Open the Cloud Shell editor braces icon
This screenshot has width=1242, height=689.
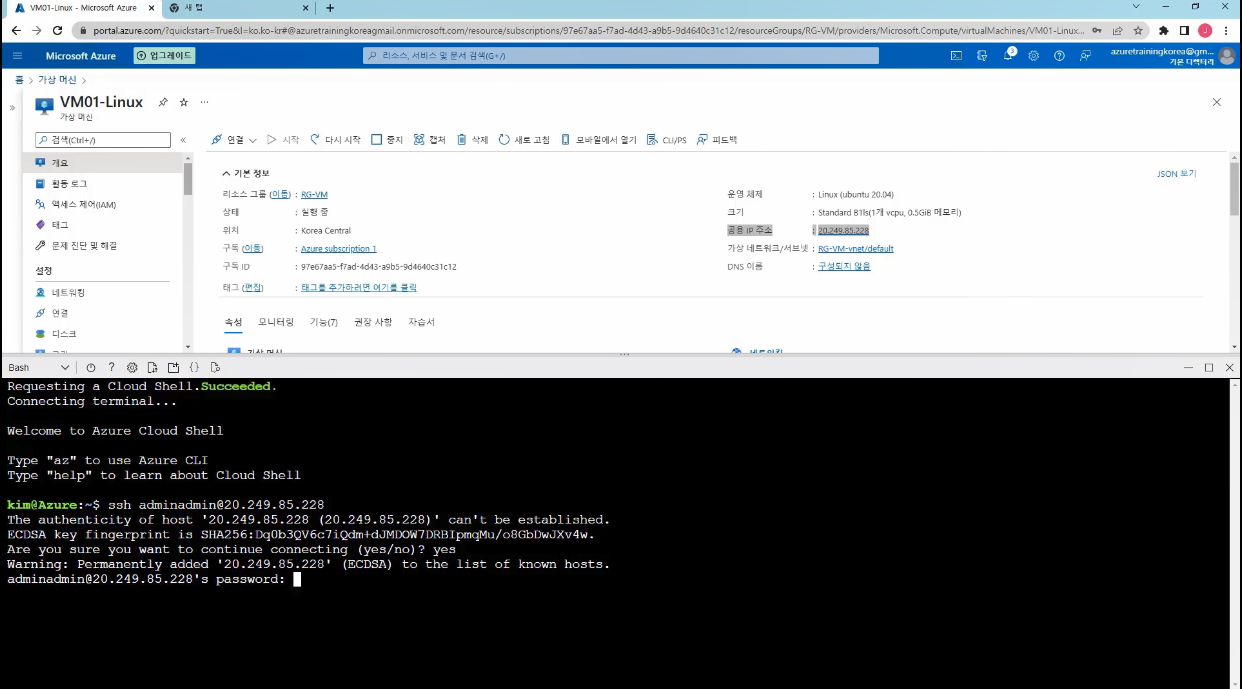click(x=194, y=367)
